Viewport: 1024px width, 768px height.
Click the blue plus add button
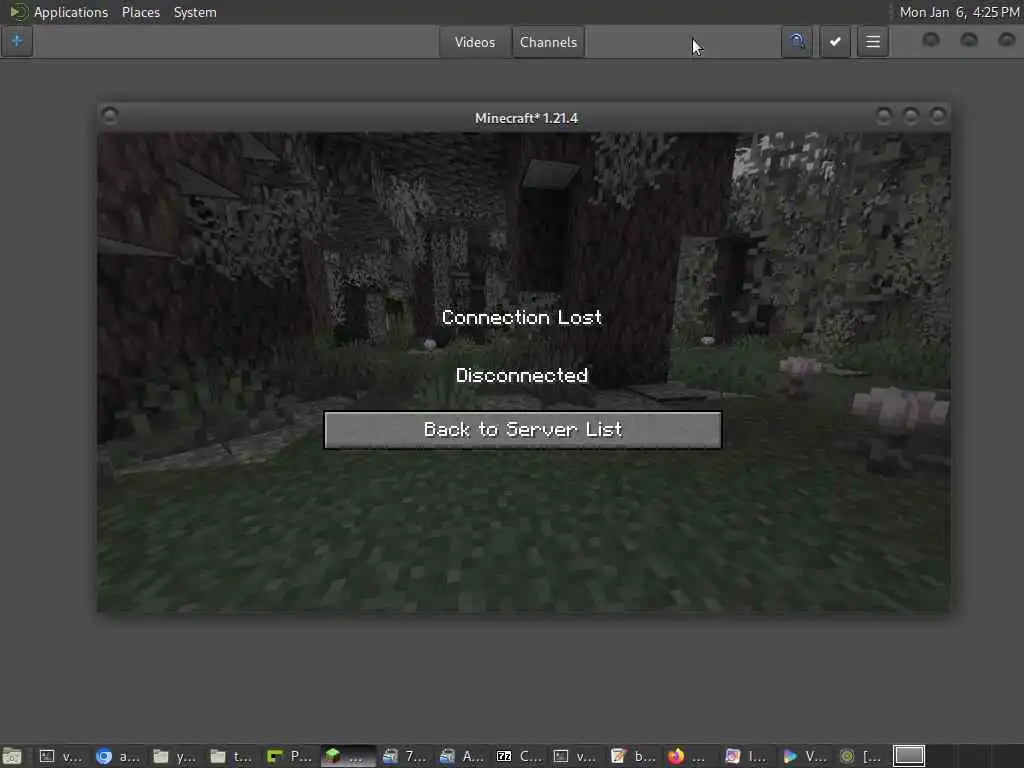coord(17,41)
